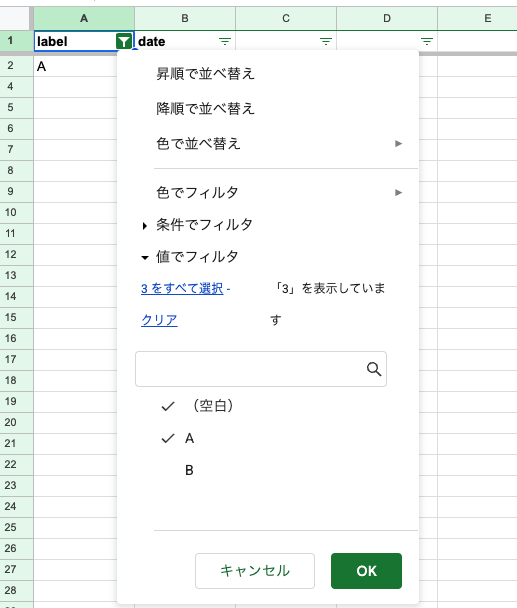The height and width of the screenshot is (608, 517).
Task: Choose 降順で並べ替え
Action: (x=206, y=109)
